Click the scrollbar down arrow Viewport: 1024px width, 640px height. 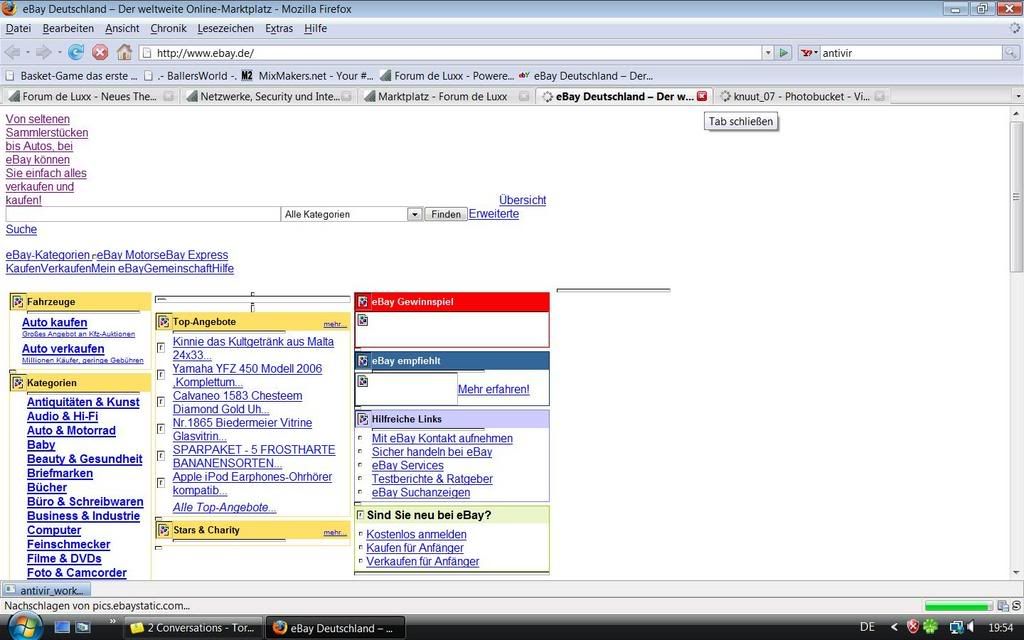point(1017,572)
